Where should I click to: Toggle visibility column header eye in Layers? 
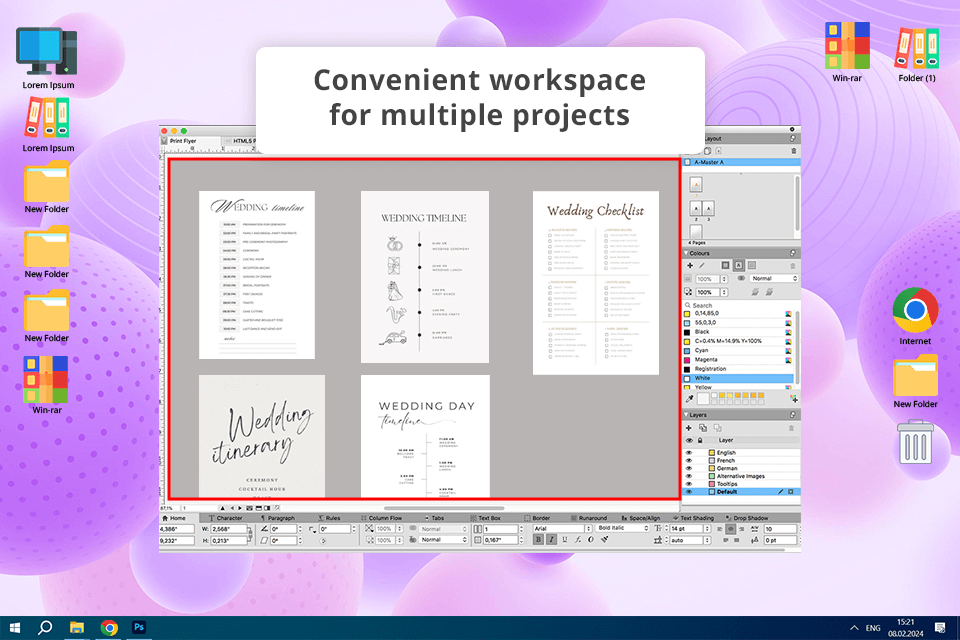coord(689,440)
